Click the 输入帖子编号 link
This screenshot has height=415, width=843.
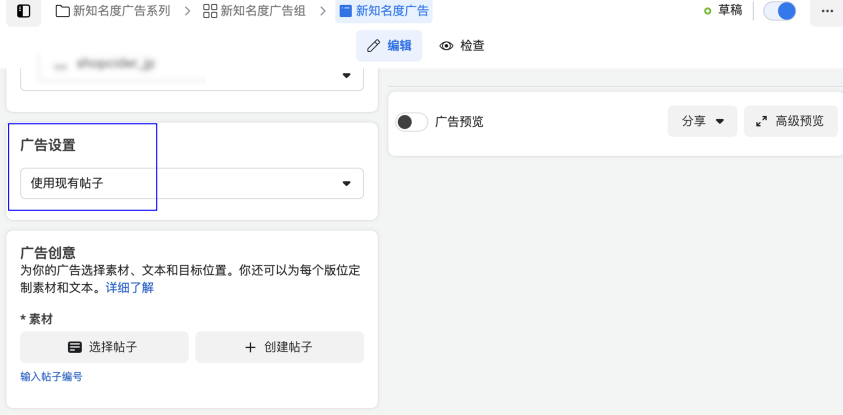click(51, 377)
